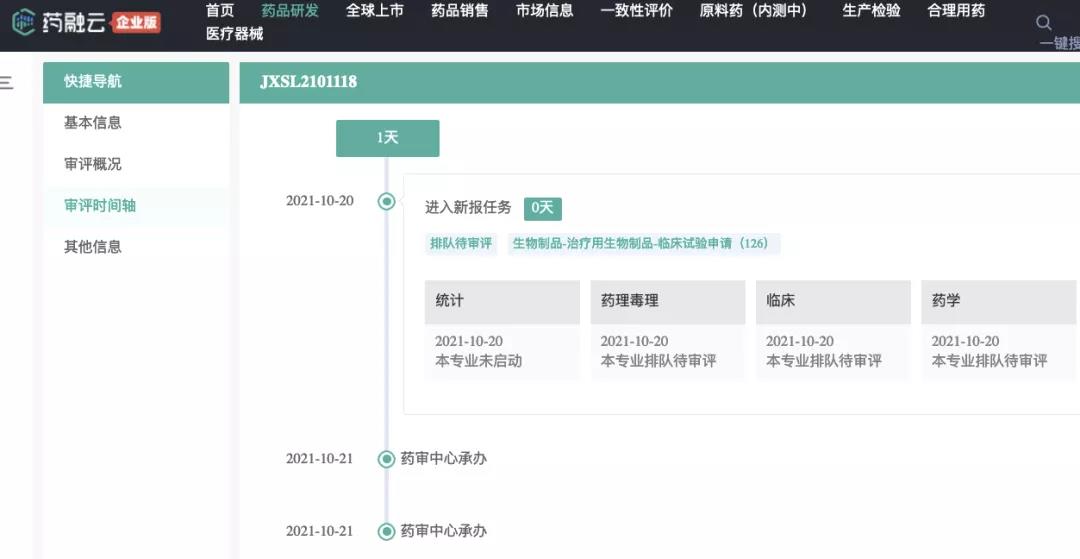This screenshot has width=1080, height=559.
Task: Click the 一键搜 search field
Action: tap(1059, 43)
